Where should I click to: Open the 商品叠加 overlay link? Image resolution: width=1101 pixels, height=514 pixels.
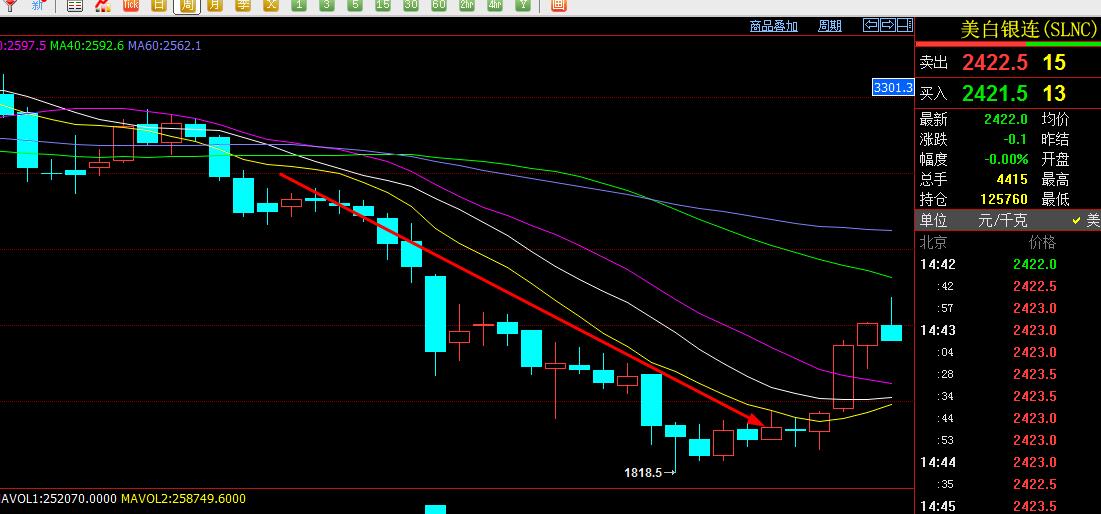tap(773, 26)
